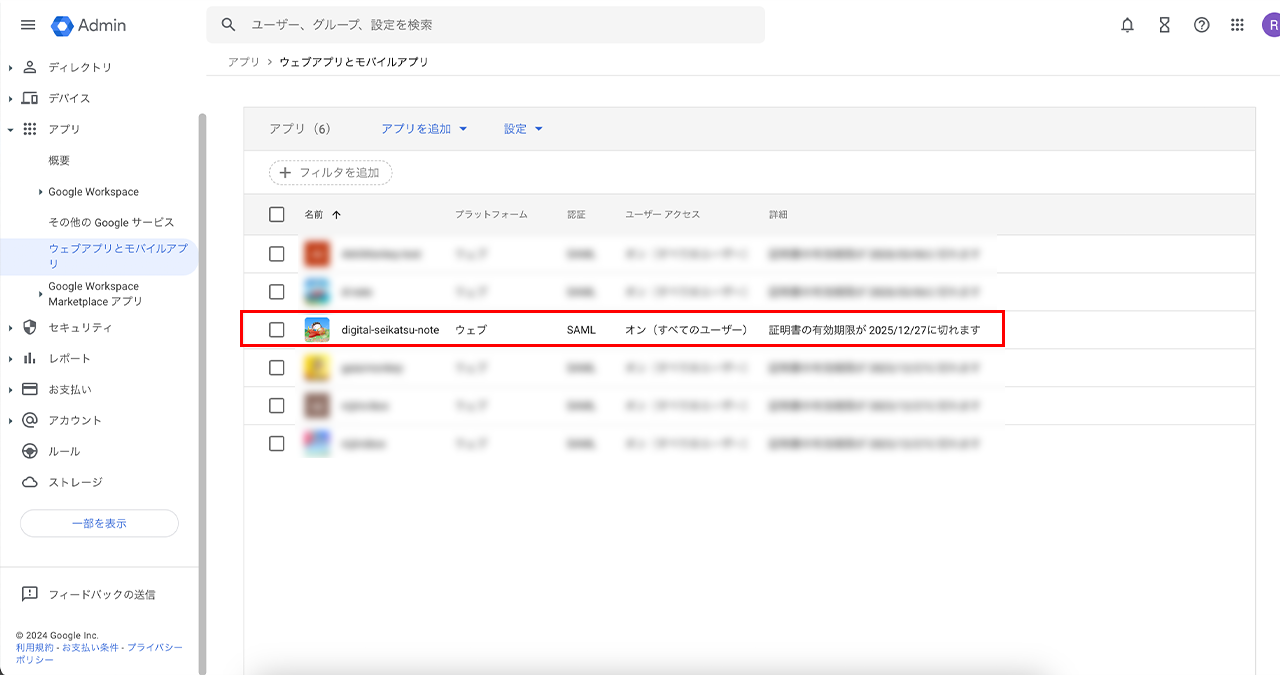Screen dimensions: 1280x675
Task: Select 概要 under アプリ in sidebar
Action: [59, 160]
